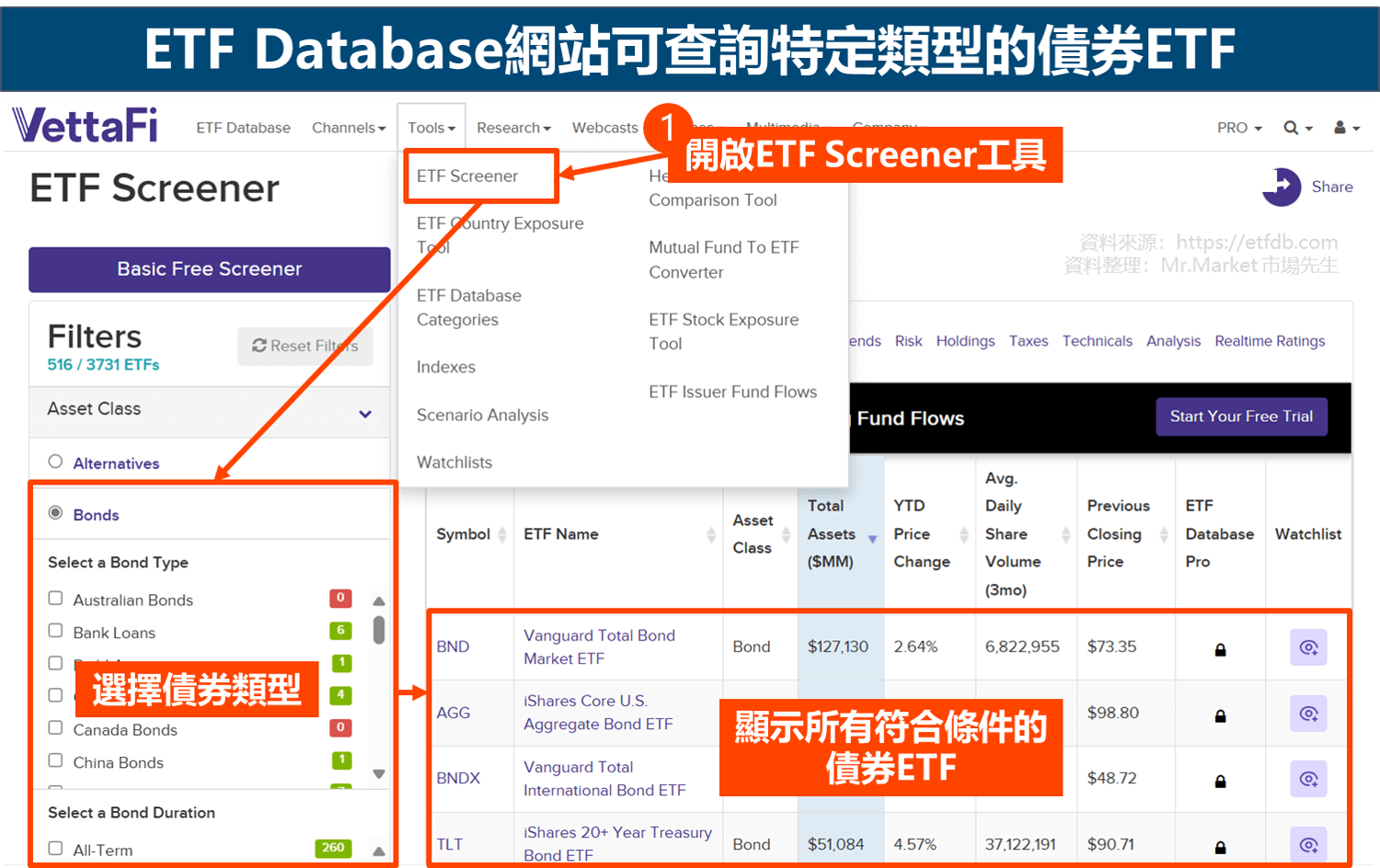This screenshot has height=868, width=1380.
Task: Select ETF Country Exposure Tool menu item
Action: [x=500, y=235]
